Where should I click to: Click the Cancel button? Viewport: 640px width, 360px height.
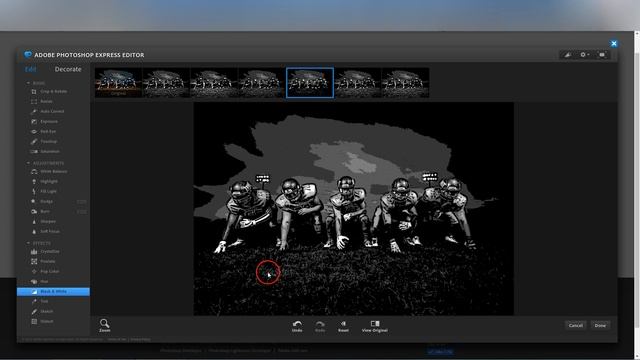576,325
